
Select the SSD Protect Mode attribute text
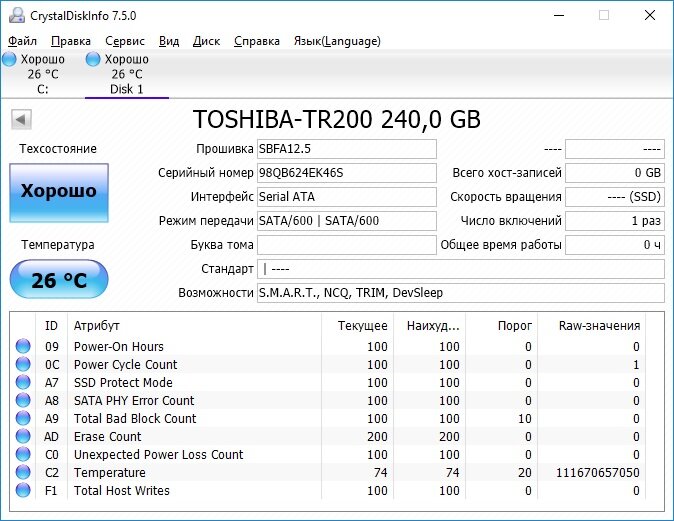123,383
